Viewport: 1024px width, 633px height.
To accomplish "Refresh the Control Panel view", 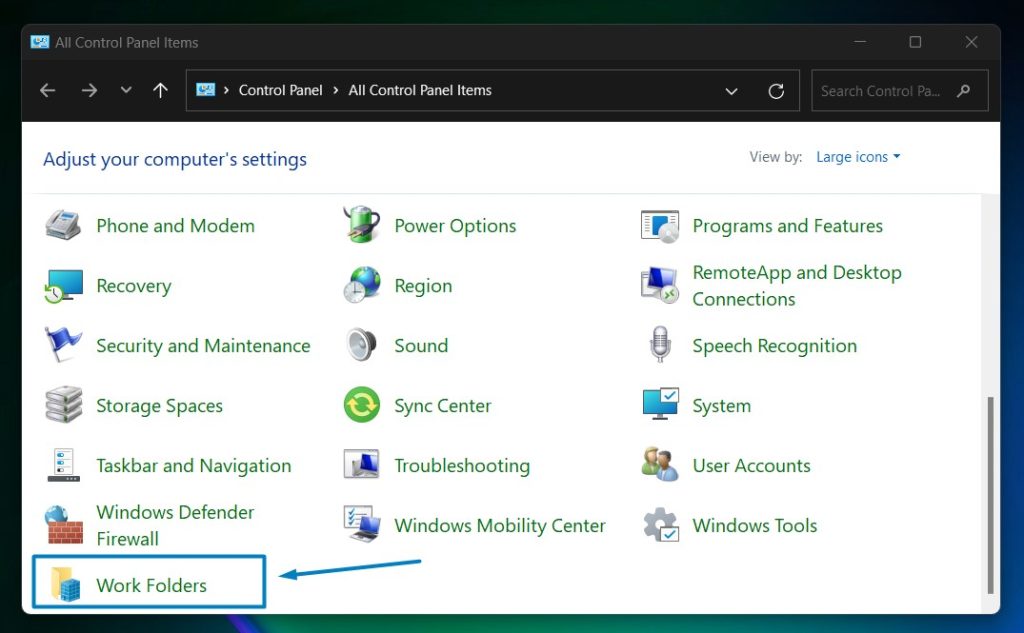I will click(x=776, y=90).
